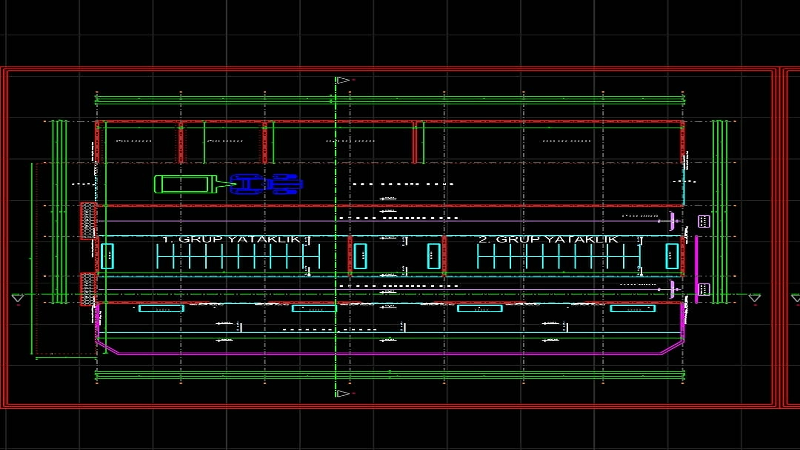The width and height of the screenshot is (800, 450).
Task: Select the upper white panel box at right
Action: 704,220
